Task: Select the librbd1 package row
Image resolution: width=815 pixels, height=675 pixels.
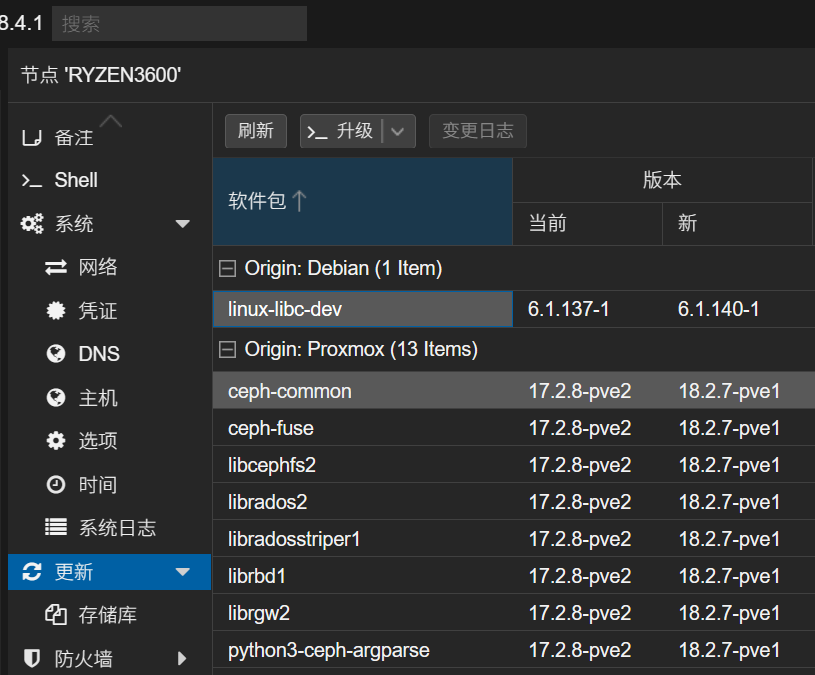Action: (514, 576)
